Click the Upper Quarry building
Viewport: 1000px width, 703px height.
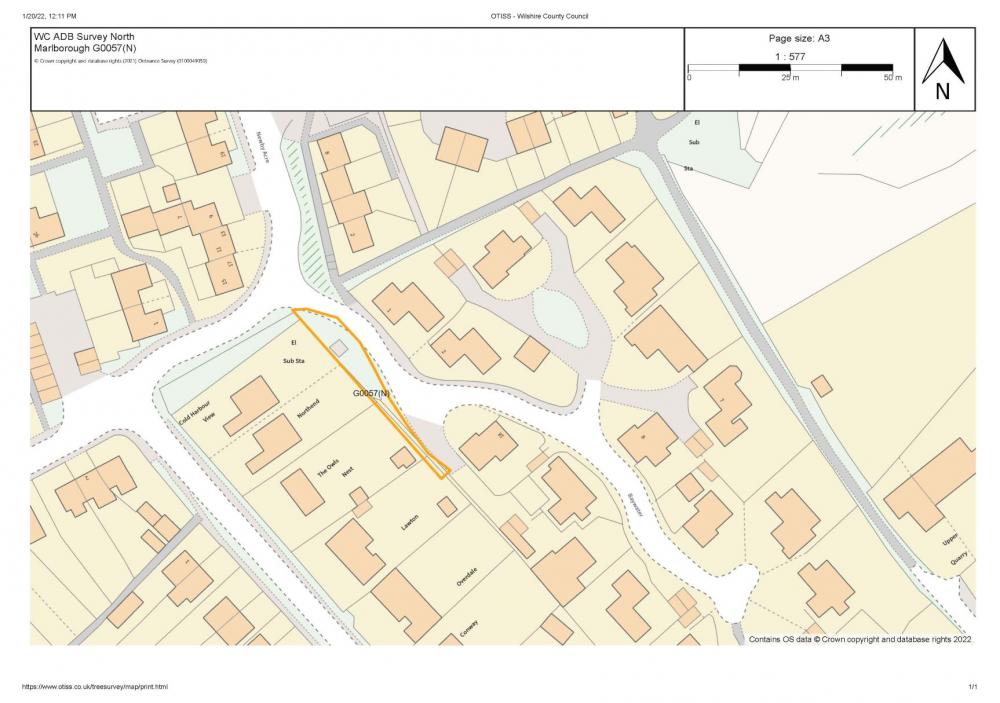click(931, 482)
